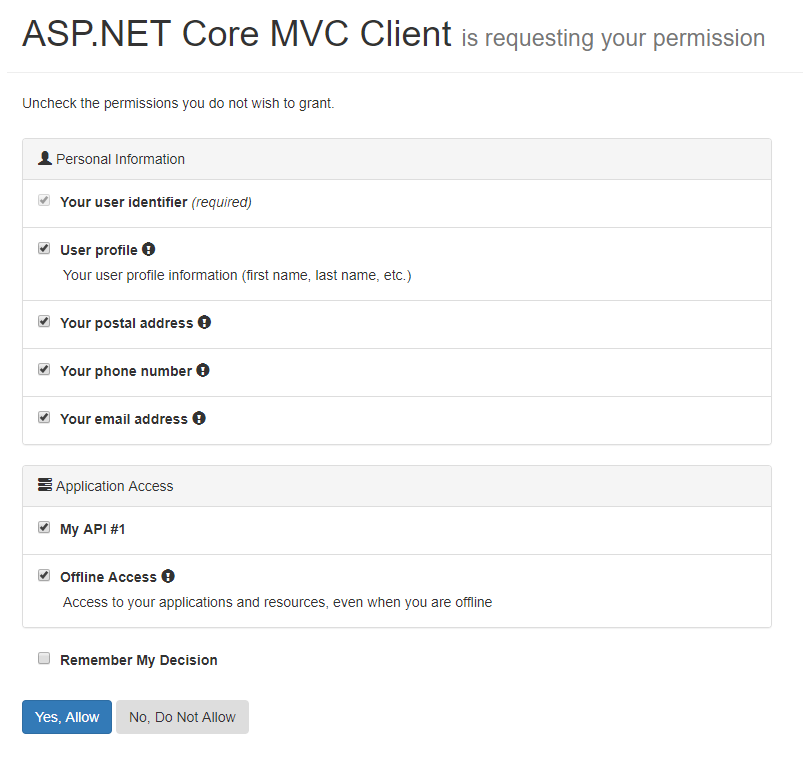Disable the Offline Access permission checkbox
The image size is (803, 758).
(44, 576)
